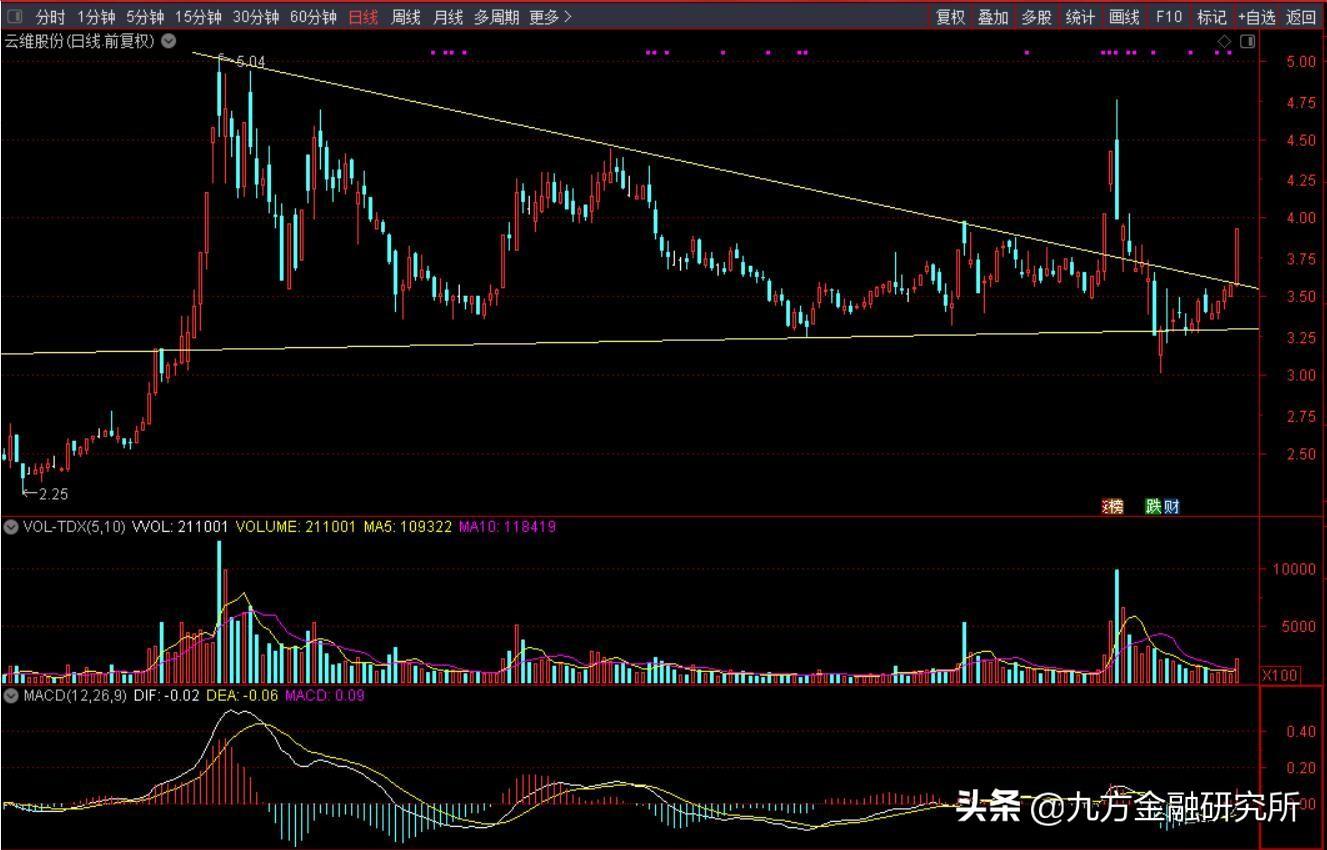1327x850 pixels.
Task: Click the DEA: -0.06 value
Action: coord(241,695)
